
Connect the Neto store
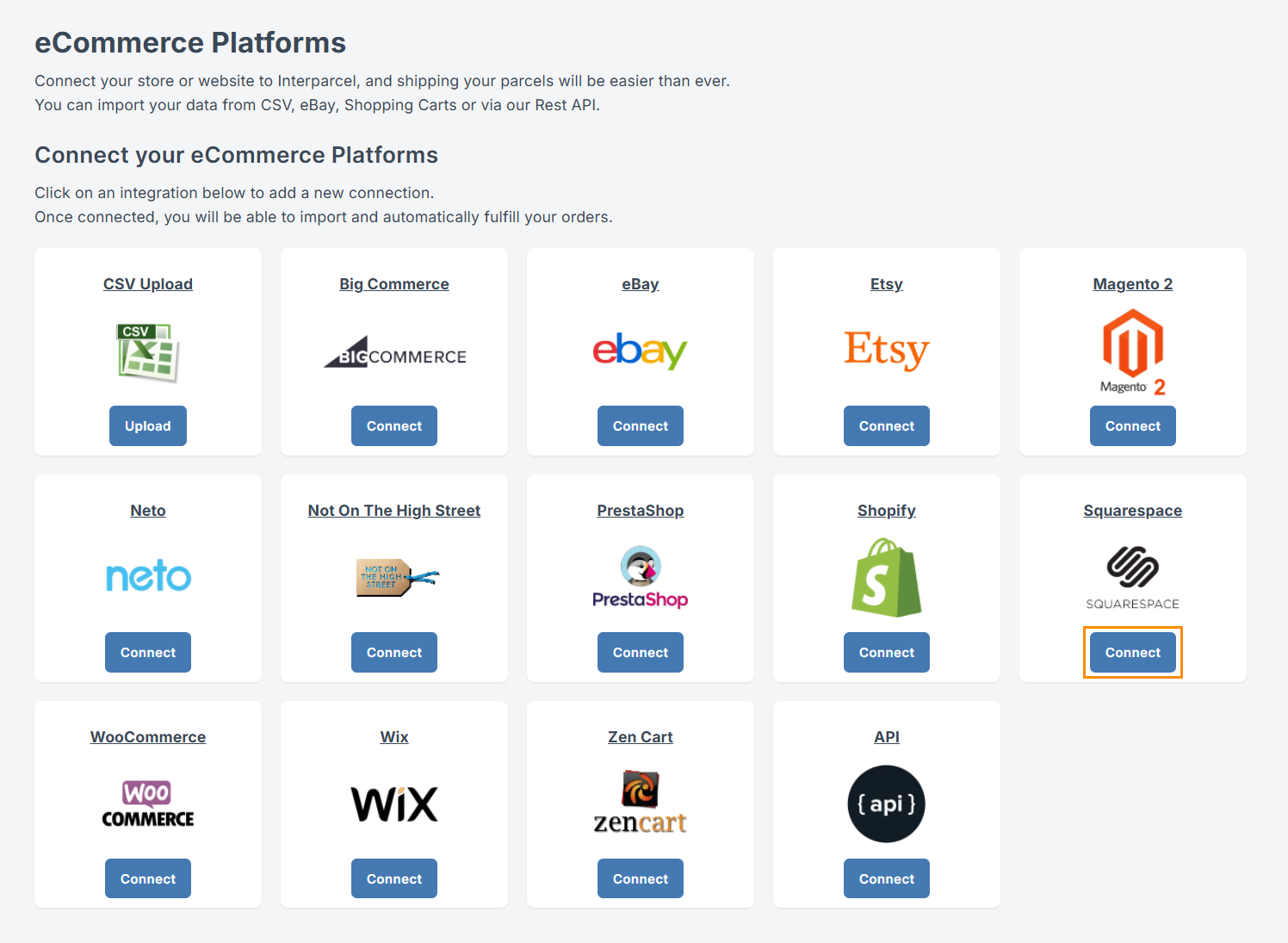147,653
